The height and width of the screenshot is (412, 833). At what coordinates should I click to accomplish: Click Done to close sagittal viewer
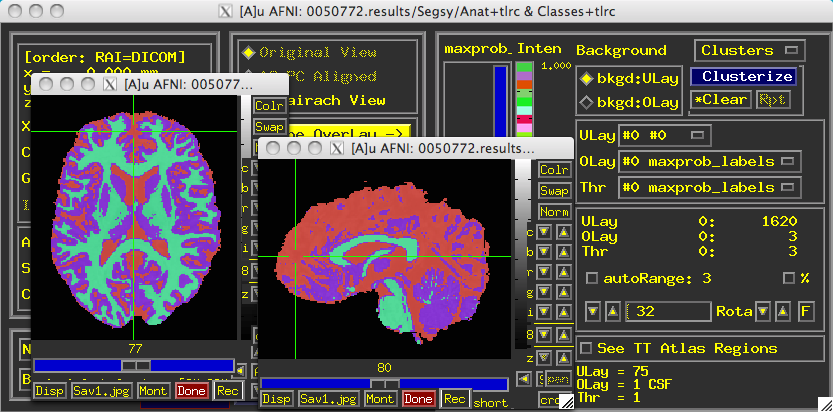(x=419, y=399)
